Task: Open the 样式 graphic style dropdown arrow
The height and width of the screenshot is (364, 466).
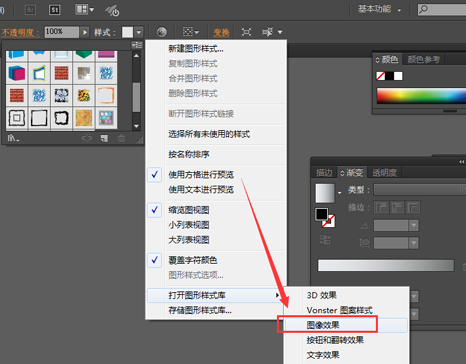Action: pyautogui.click(x=139, y=32)
